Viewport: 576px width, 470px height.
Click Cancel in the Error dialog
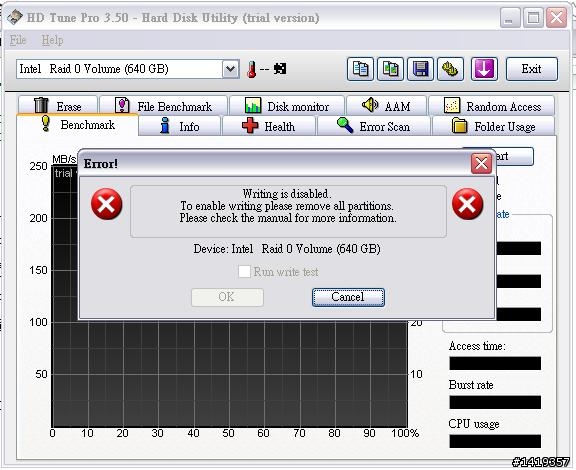348,297
